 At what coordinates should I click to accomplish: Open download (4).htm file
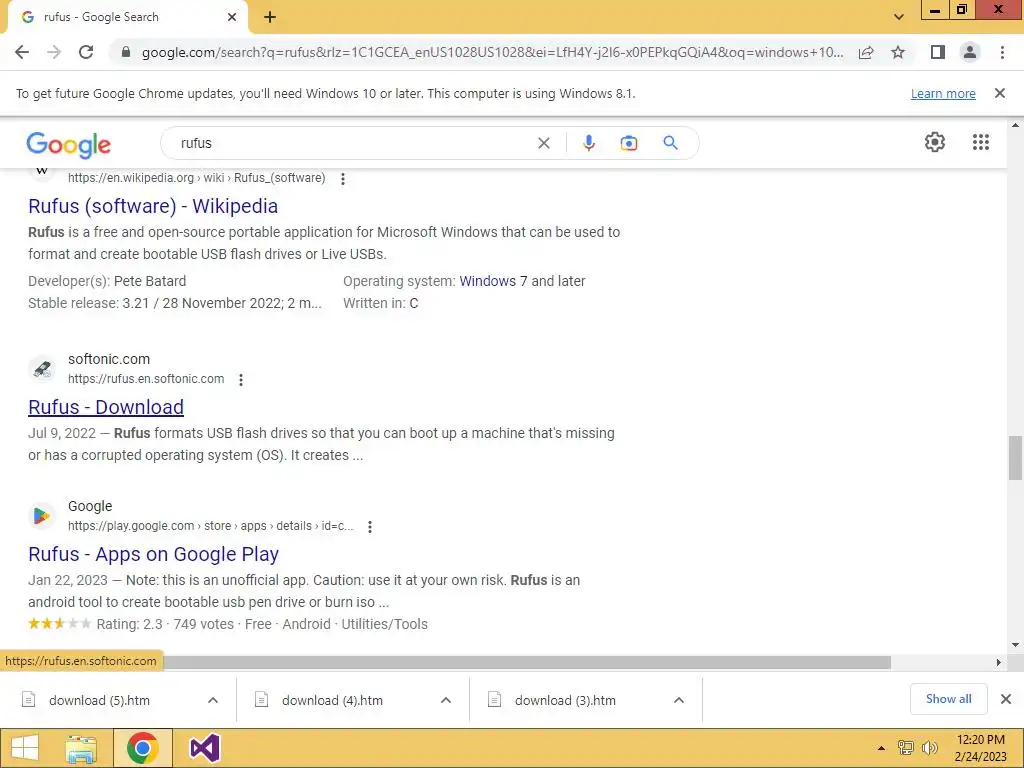(332, 700)
